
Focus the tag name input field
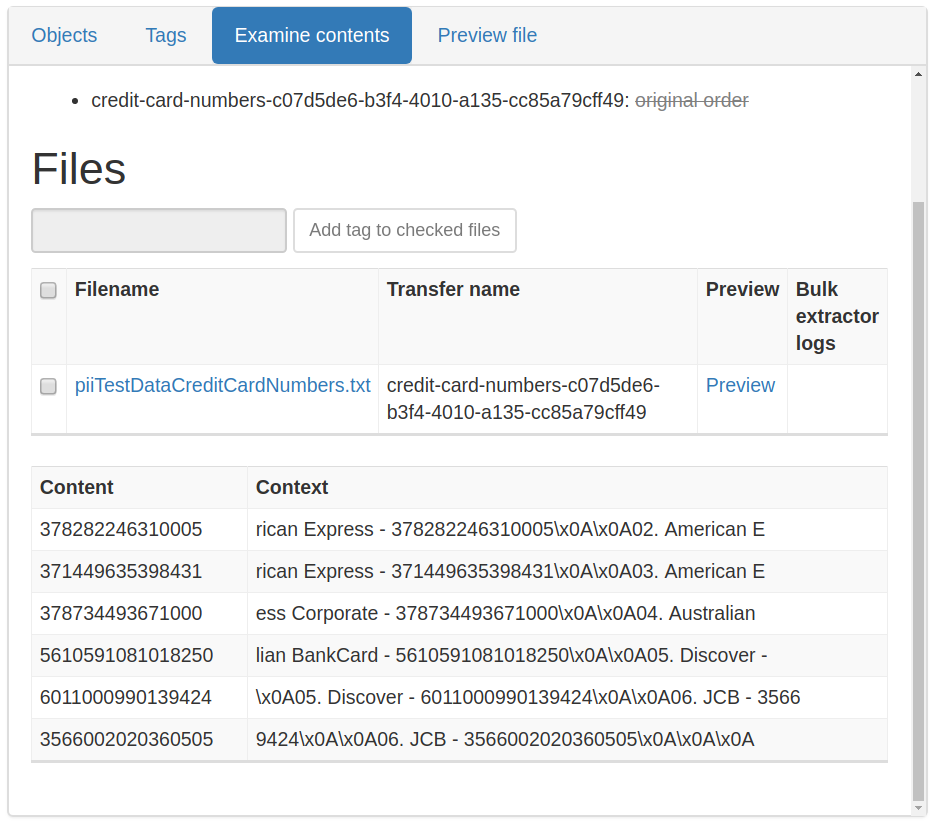tap(159, 231)
